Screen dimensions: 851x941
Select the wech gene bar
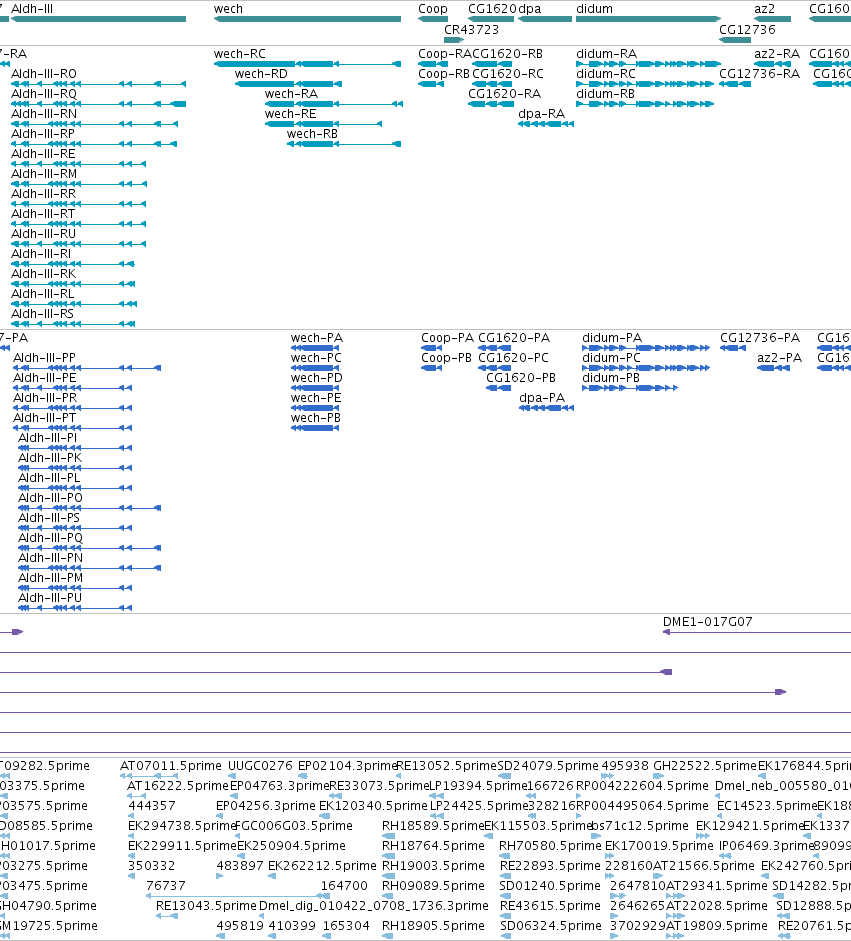coord(307,19)
